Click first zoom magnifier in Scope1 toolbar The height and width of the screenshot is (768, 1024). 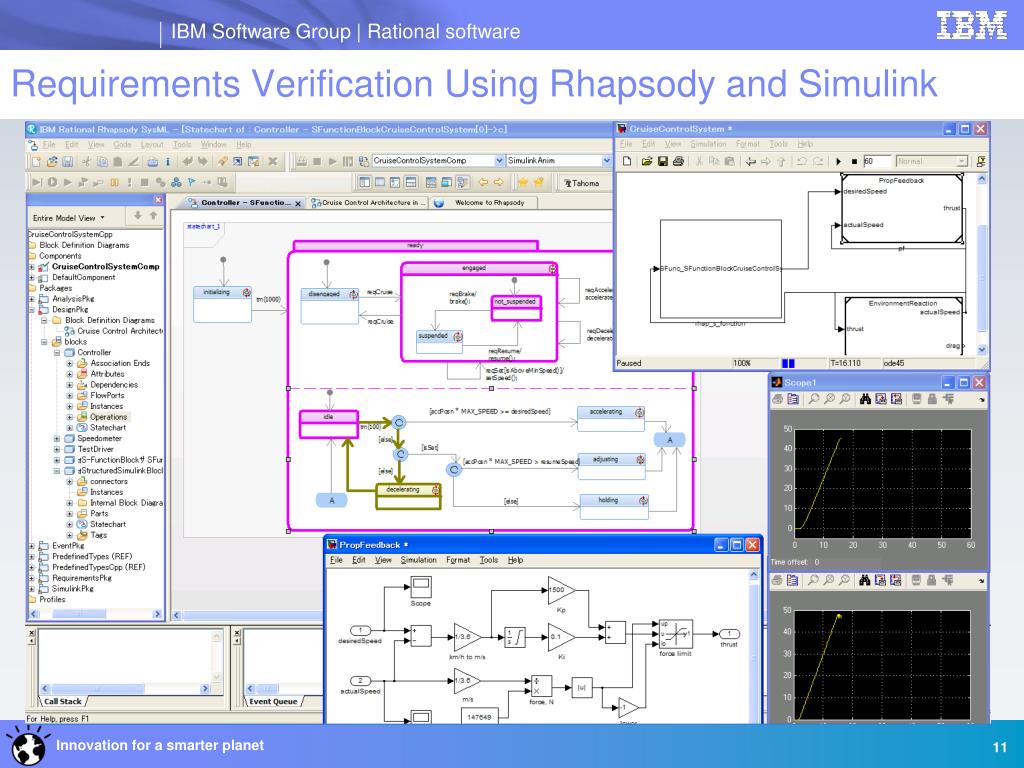click(814, 399)
